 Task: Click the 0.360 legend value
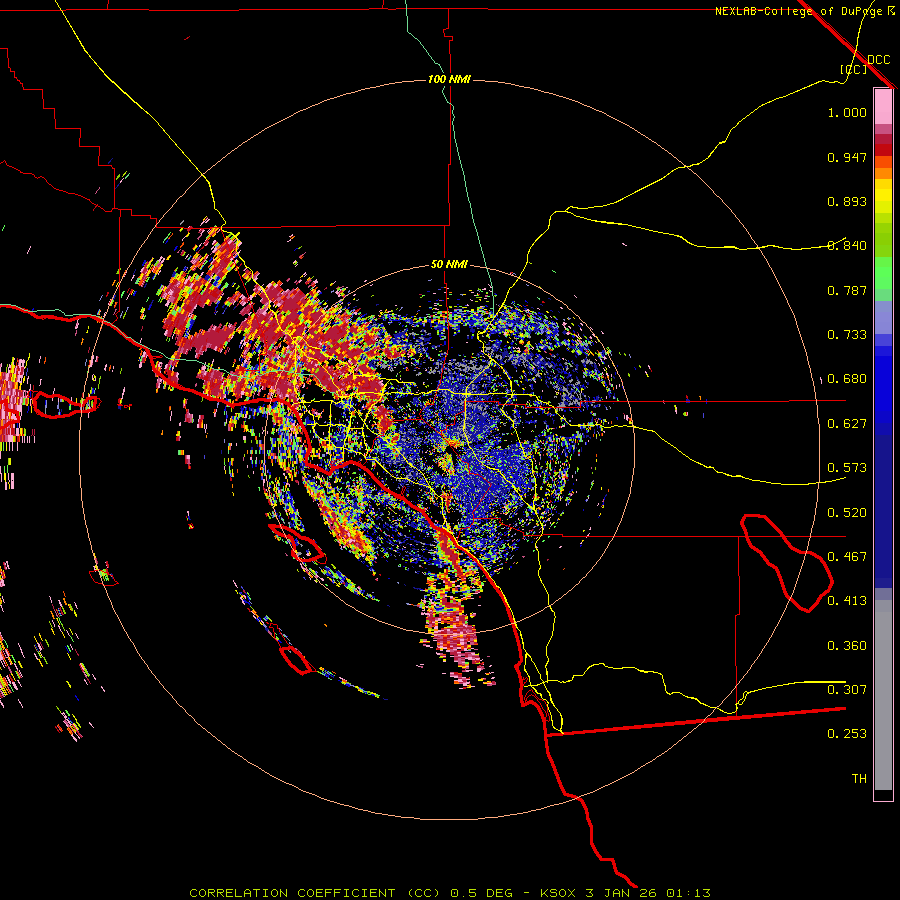tap(847, 646)
